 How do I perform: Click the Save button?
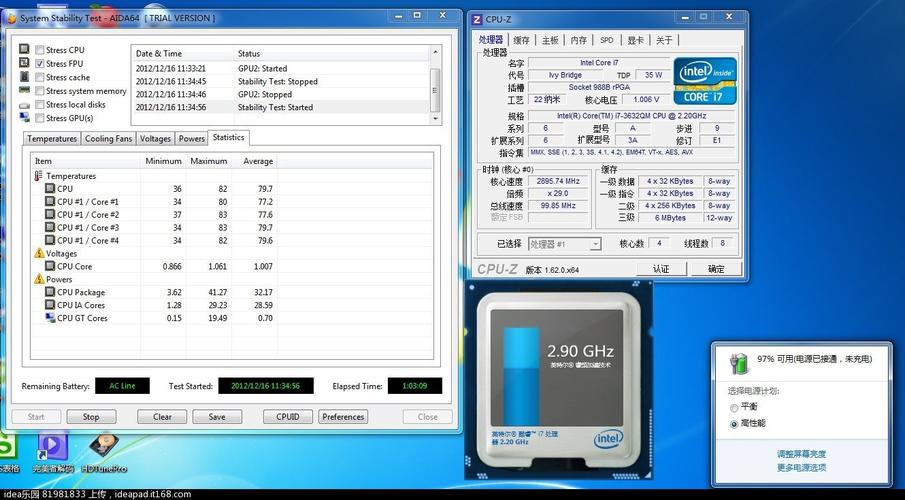[x=217, y=417]
